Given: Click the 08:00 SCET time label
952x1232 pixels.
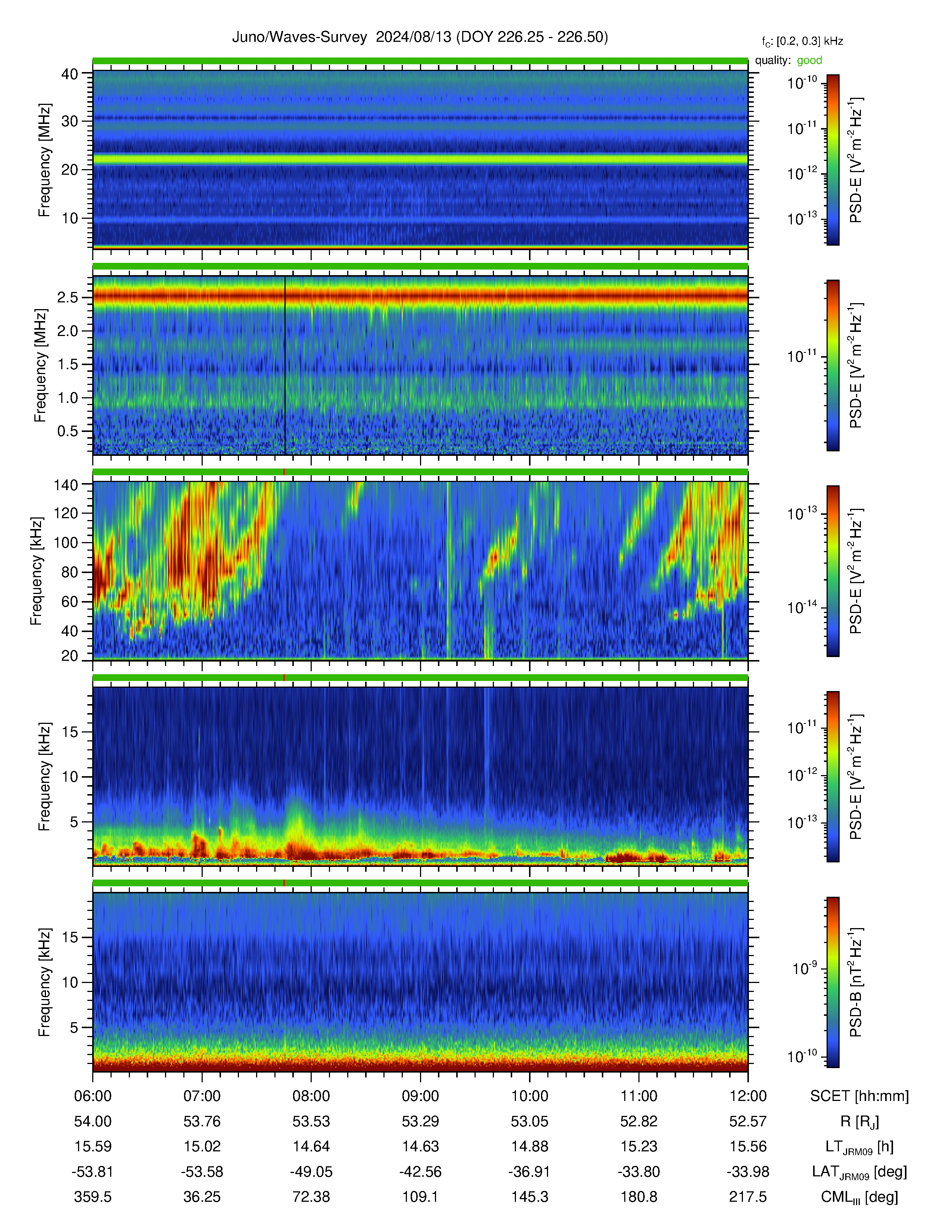Looking at the screenshot, I should pos(311,1095).
